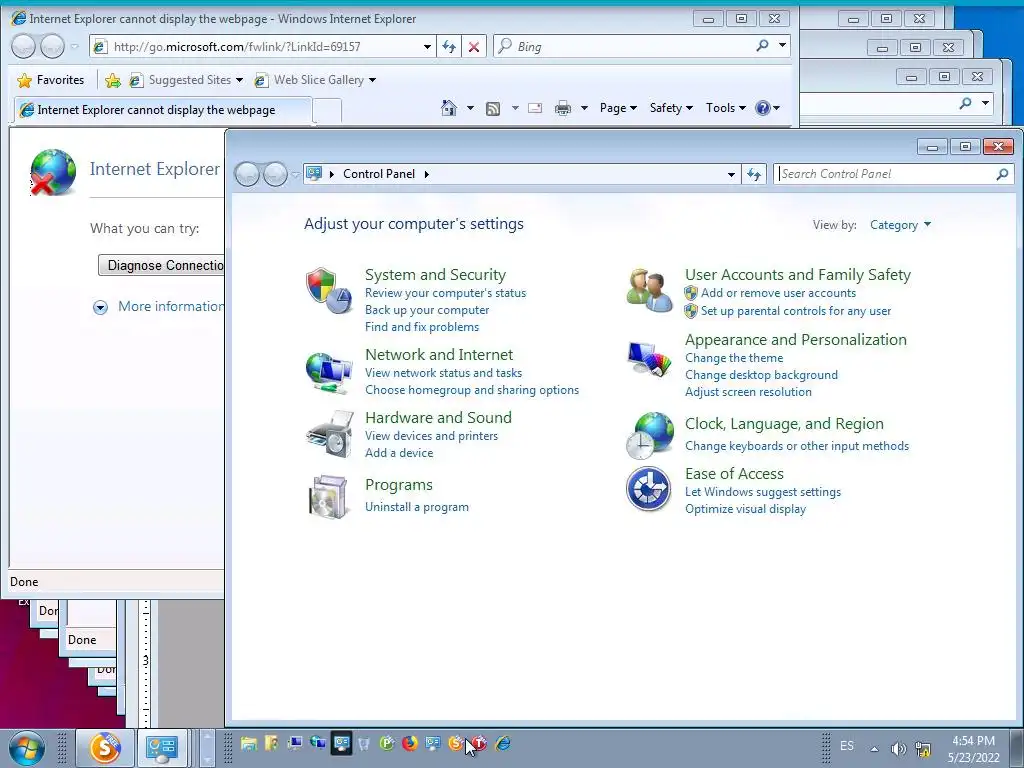Open Internet Explorer Page menu
1024x768 pixels.
point(618,108)
